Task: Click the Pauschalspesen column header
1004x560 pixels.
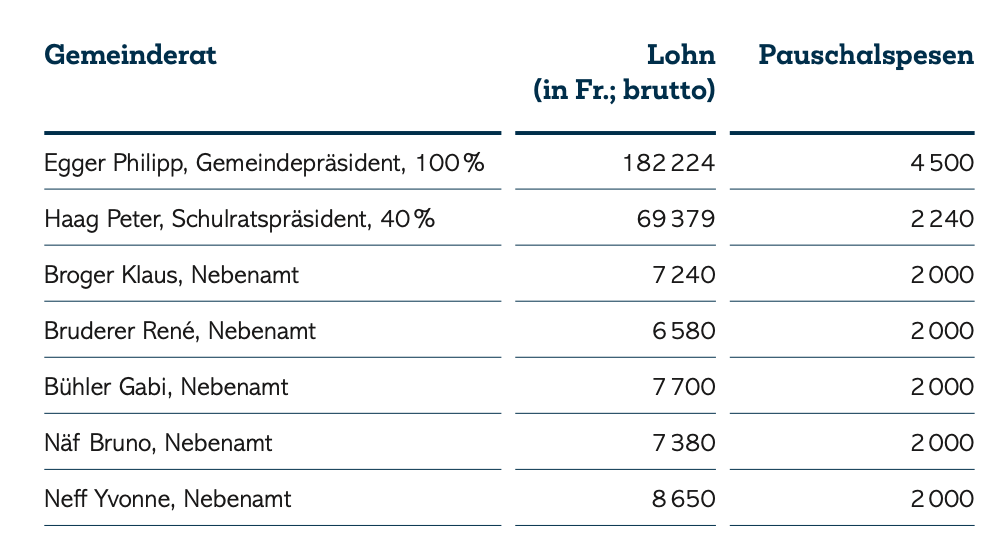Action: 866,55
